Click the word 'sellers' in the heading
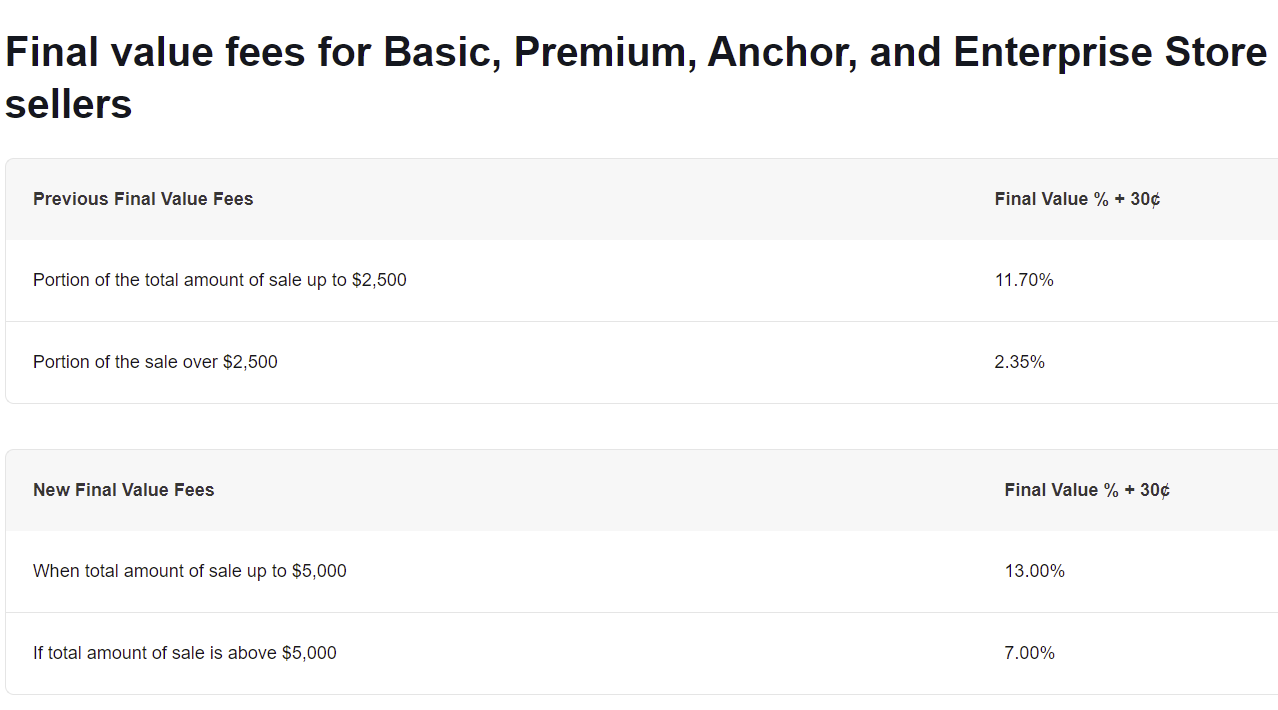Screen dimensions: 1278x710 (x=69, y=103)
